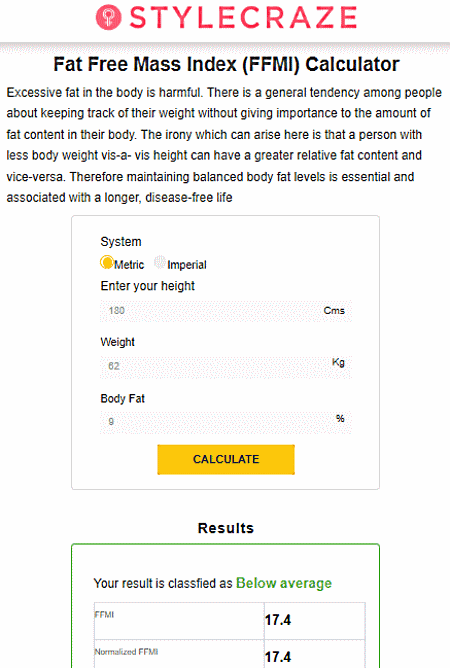This screenshot has width=450, height=668.
Task: Click the Kg unit label
Action: coord(338,363)
